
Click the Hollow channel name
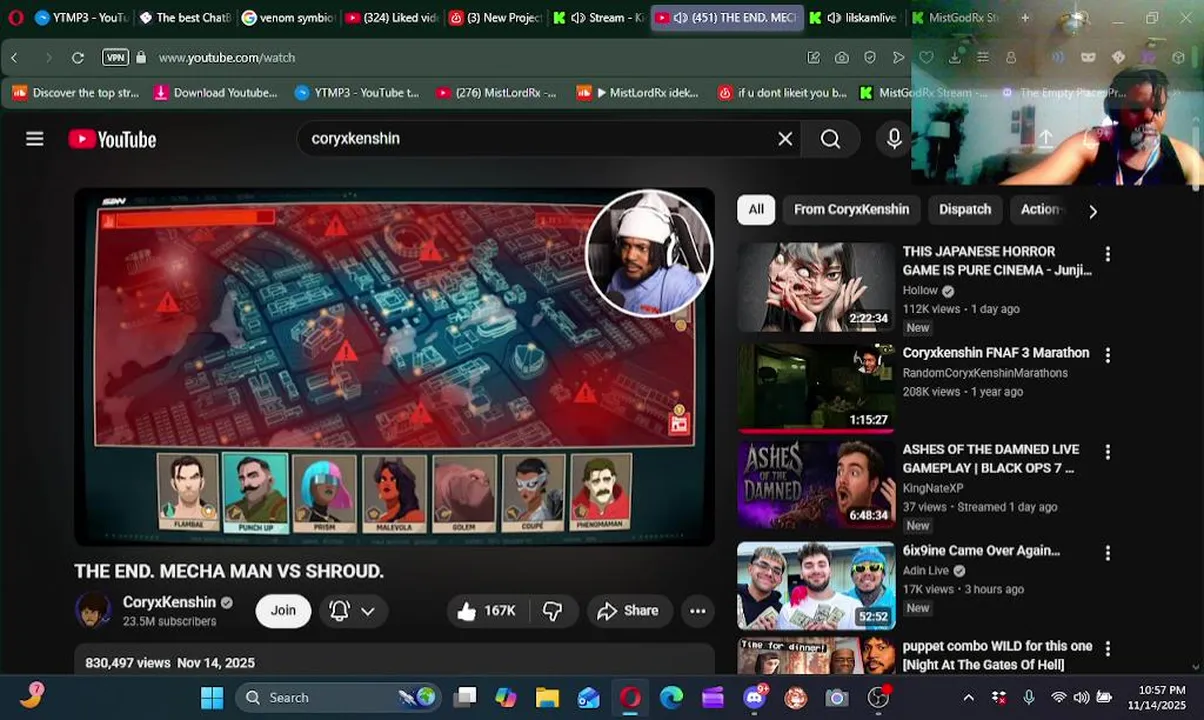pyautogui.click(x=920, y=291)
